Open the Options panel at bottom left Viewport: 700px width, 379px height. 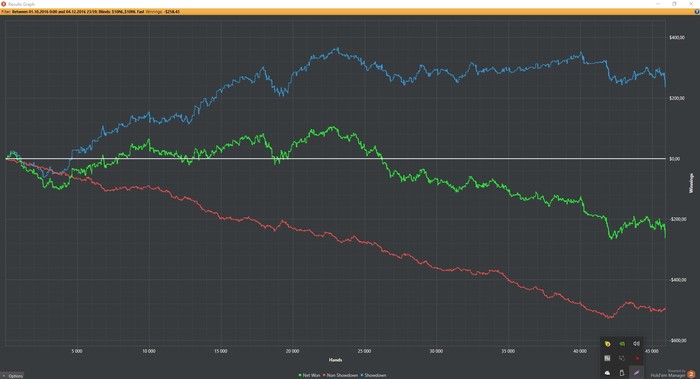click(x=12, y=376)
